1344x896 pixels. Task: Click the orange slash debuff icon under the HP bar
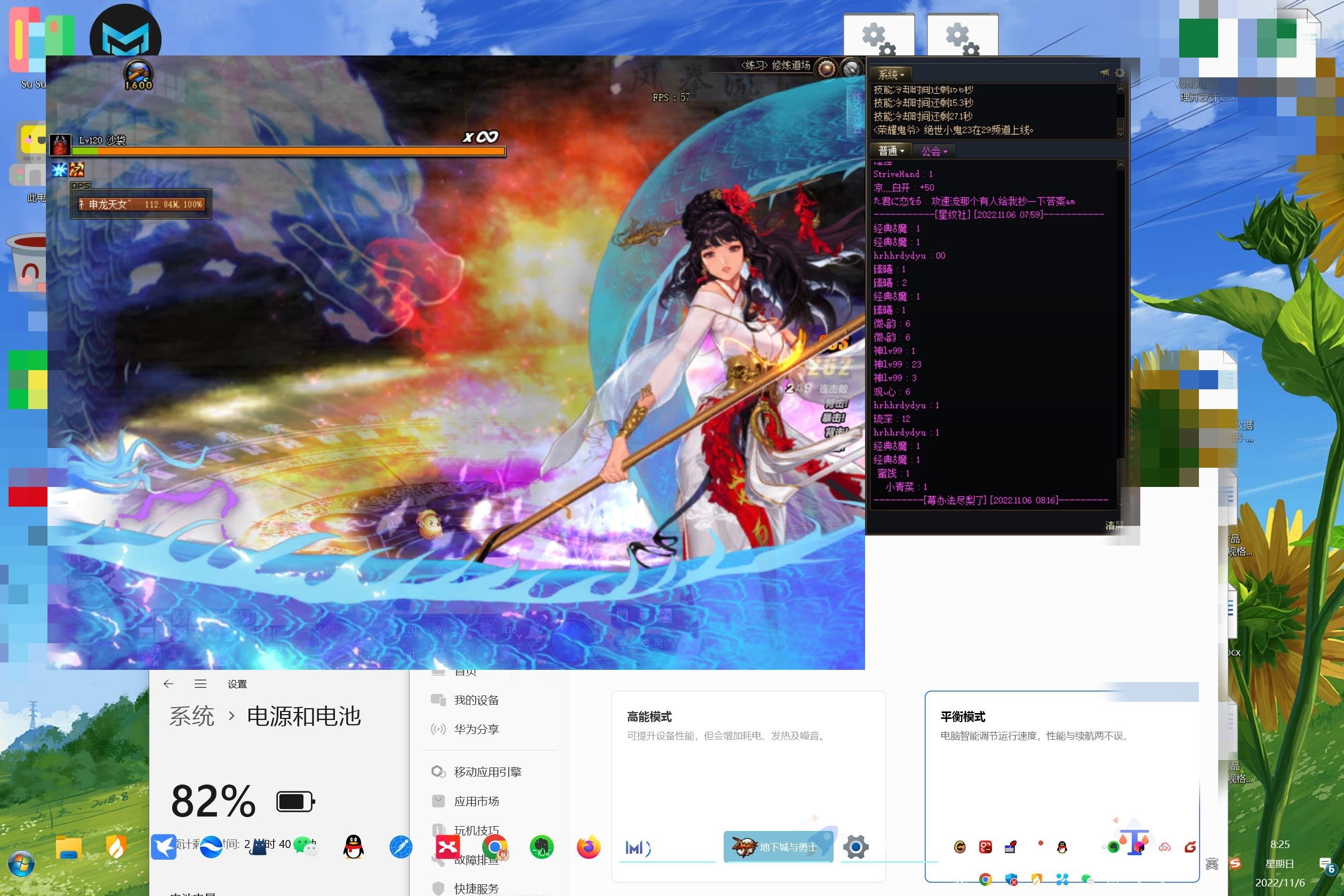(77, 170)
